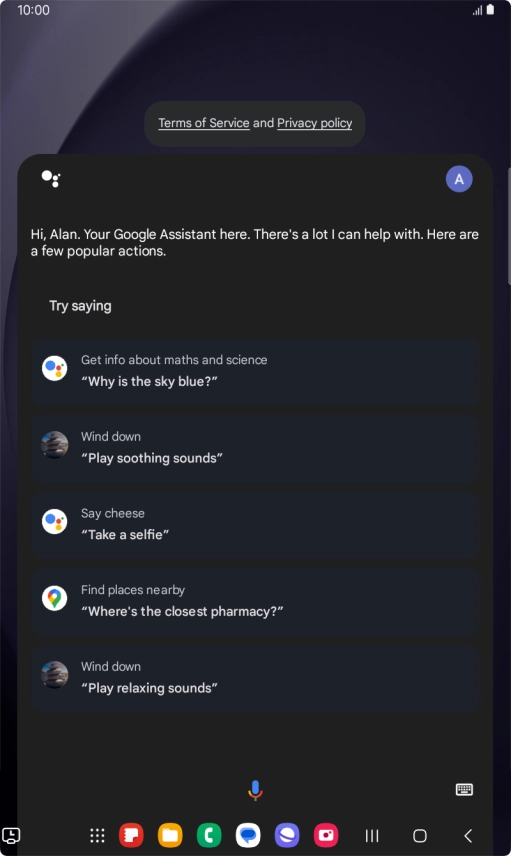Open the account avatar labeled A
The image size is (511, 856).
[459, 179]
